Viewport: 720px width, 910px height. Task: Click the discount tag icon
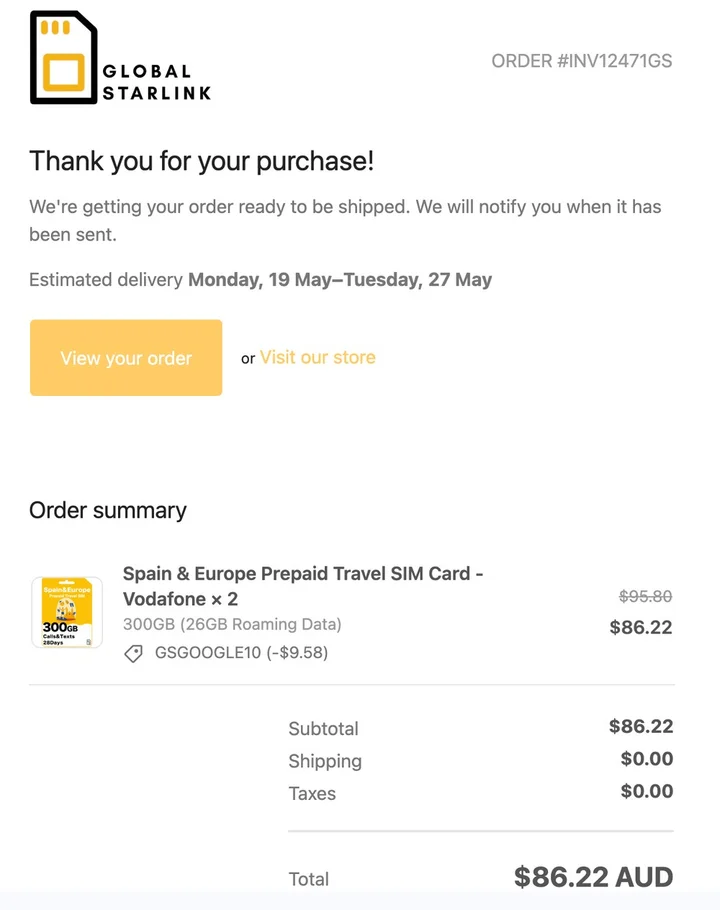pos(133,653)
